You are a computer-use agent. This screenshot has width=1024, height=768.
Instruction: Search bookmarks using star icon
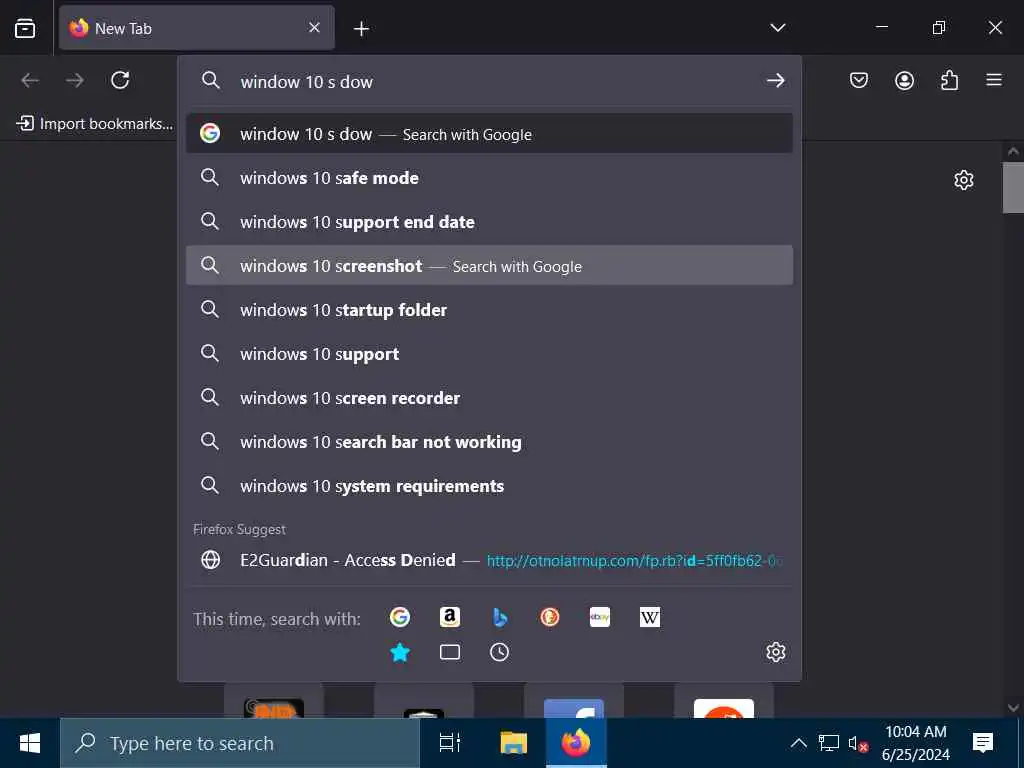[400, 652]
